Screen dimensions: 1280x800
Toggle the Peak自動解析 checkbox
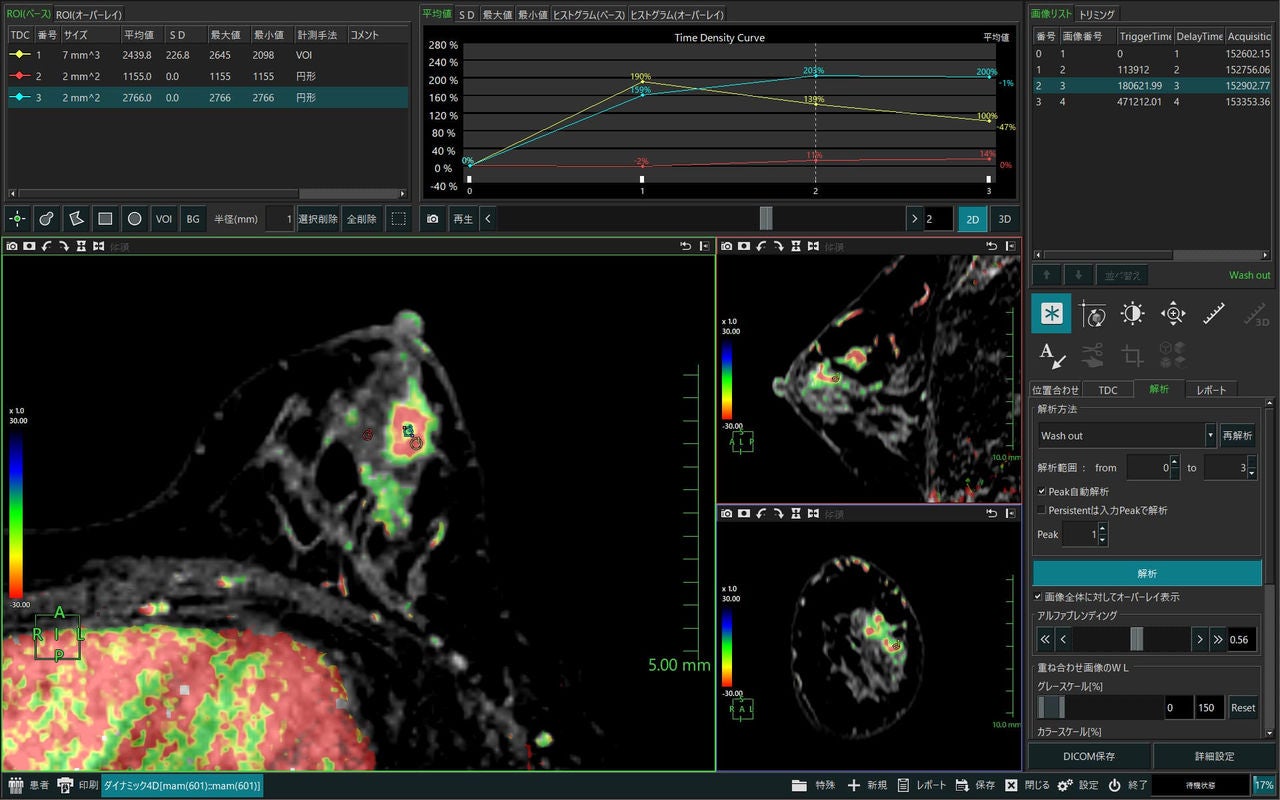click(1042, 491)
